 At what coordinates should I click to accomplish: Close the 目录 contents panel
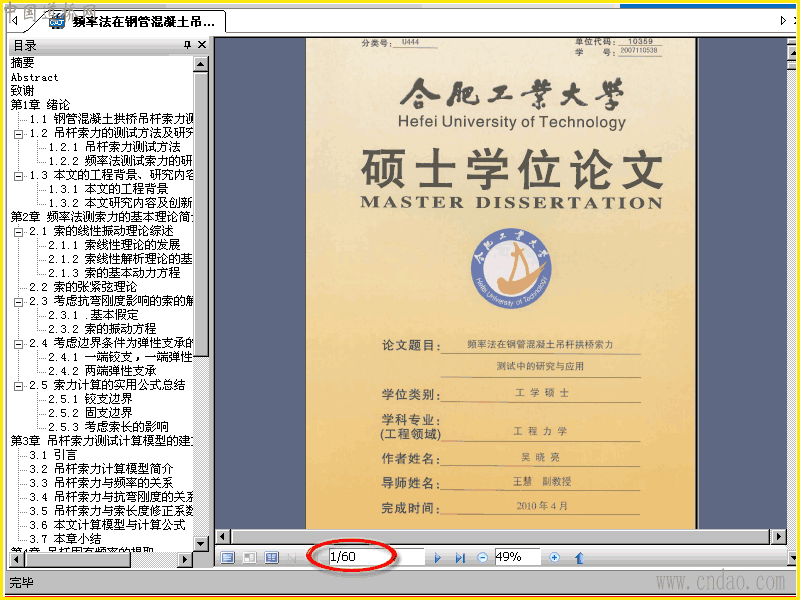tap(202, 45)
